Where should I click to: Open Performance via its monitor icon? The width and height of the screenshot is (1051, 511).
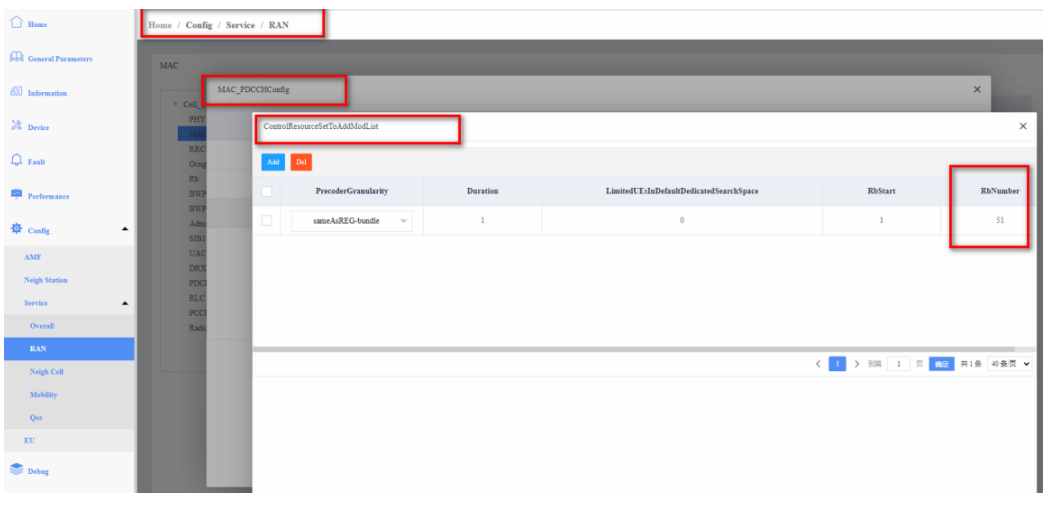16,195
